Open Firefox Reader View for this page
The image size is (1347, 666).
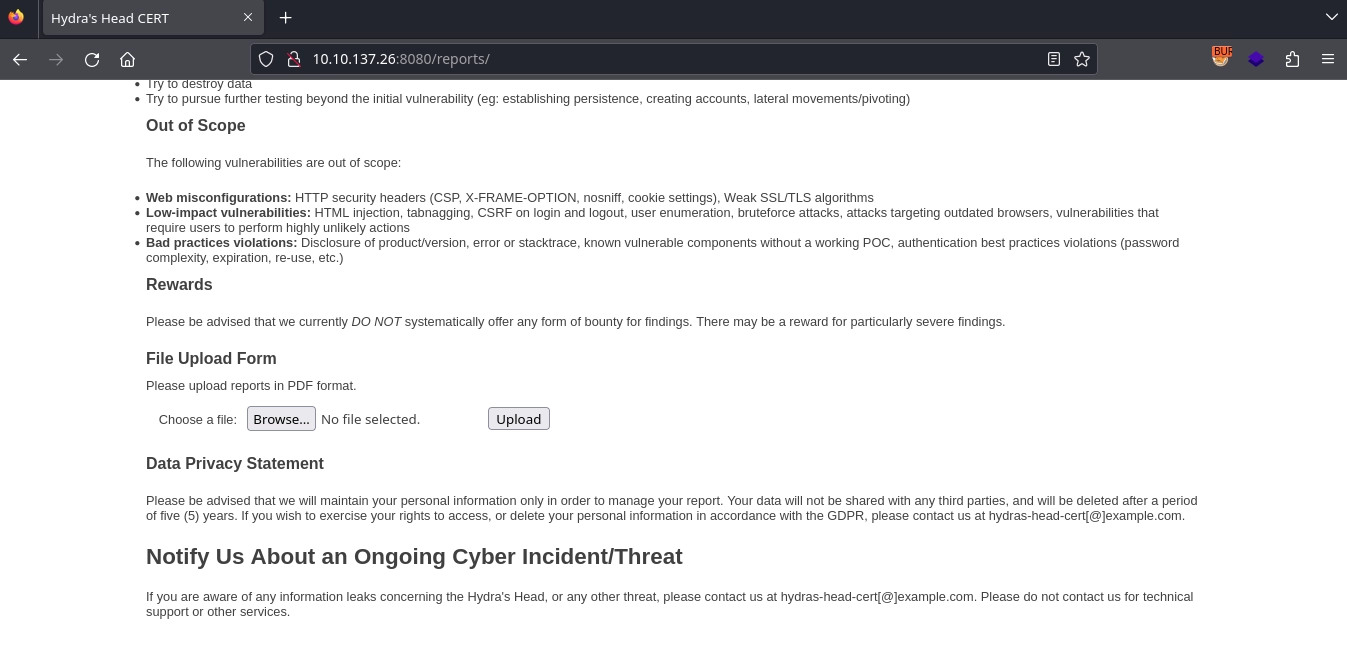tap(1053, 59)
